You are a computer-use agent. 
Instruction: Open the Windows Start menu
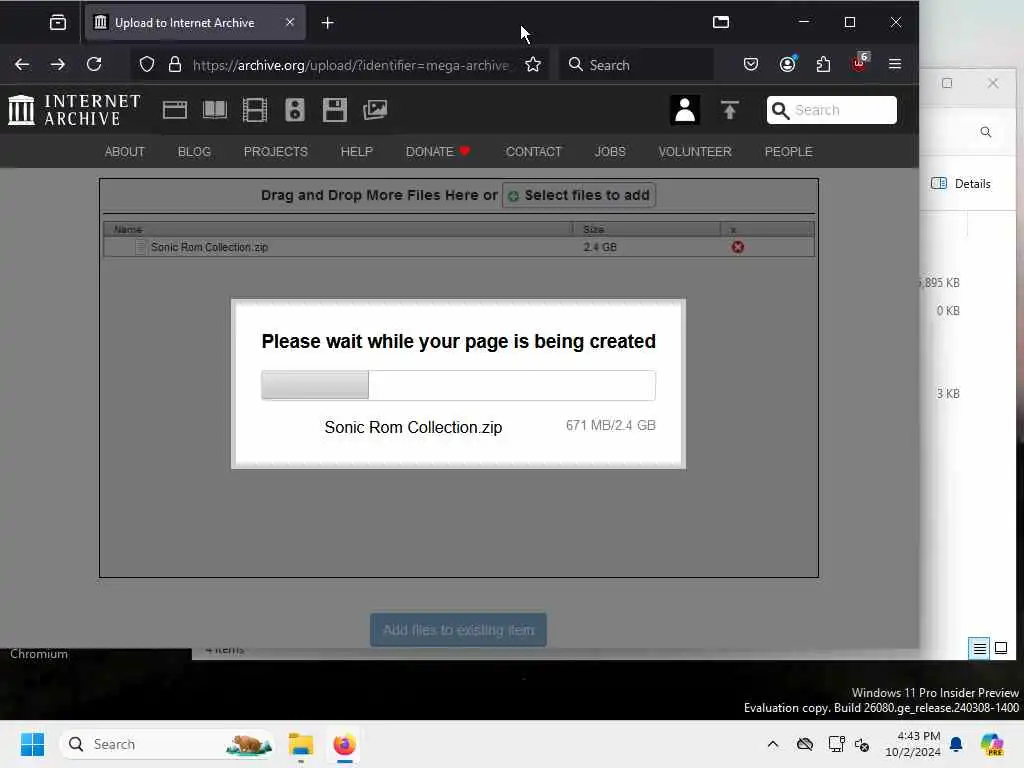pyautogui.click(x=32, y=744)
